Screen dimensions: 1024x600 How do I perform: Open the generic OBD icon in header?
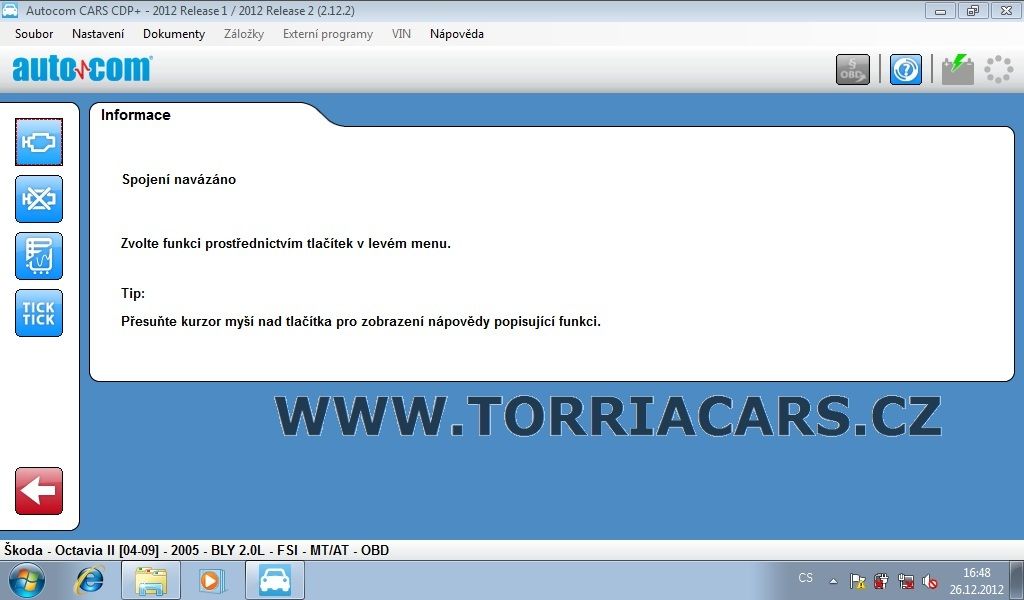click(x=853, y=69)
